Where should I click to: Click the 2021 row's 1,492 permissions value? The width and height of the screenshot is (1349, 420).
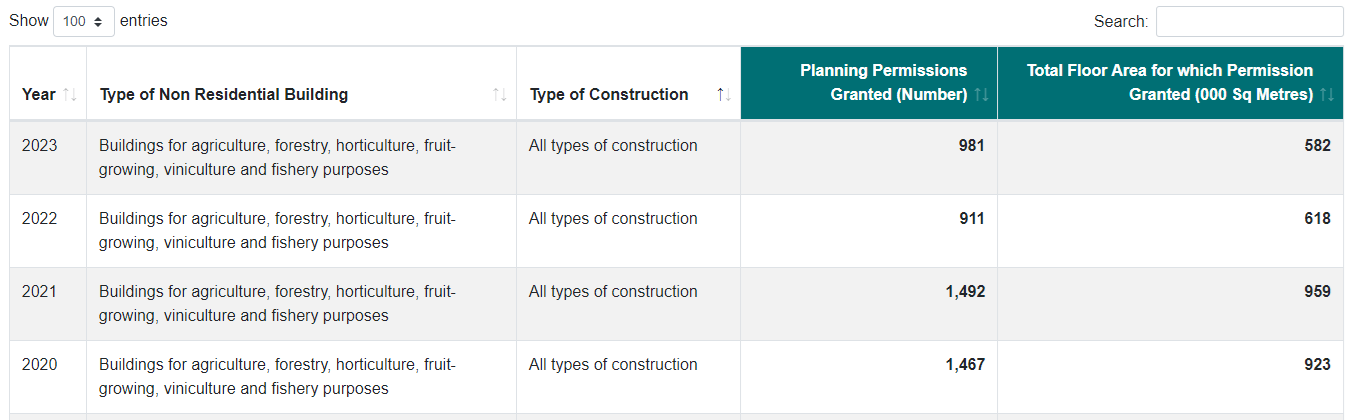coord(965,291)
